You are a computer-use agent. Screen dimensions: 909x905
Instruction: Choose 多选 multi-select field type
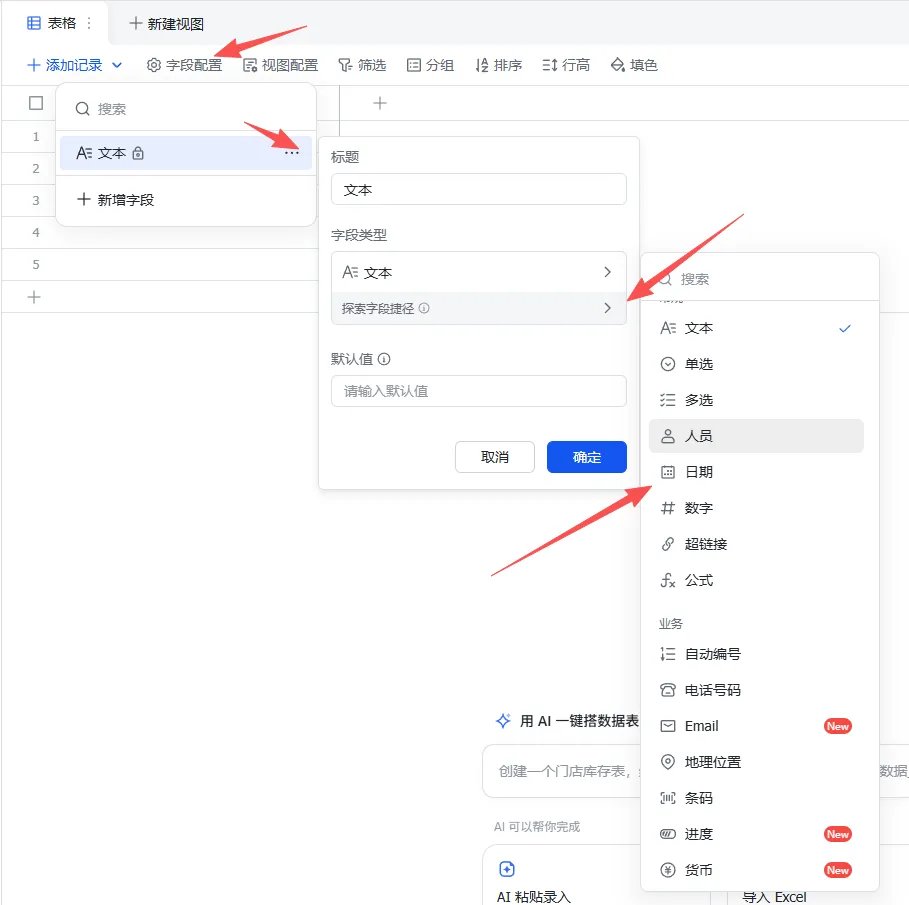coord(756,400)
